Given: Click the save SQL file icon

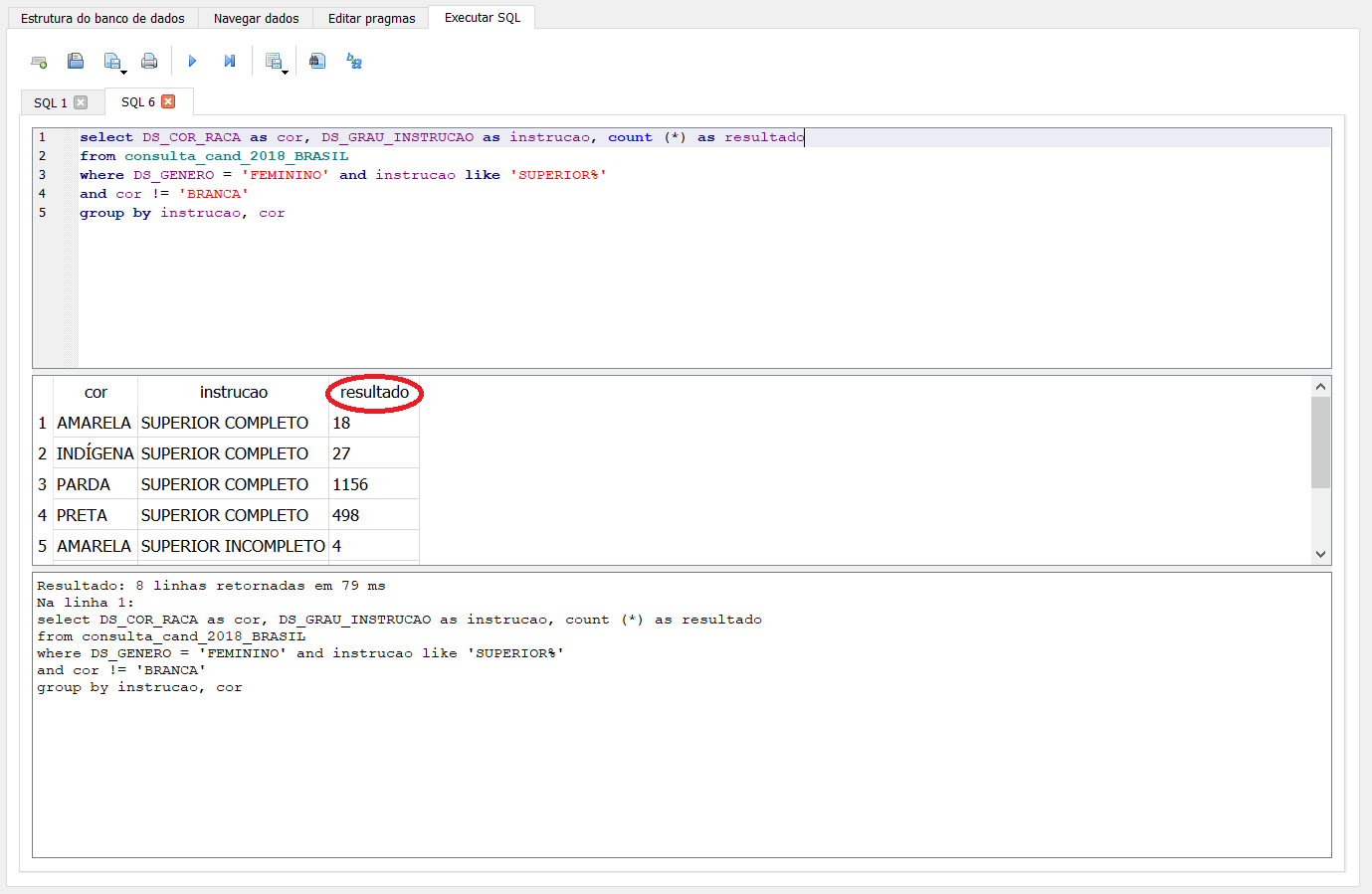Looking at the screenshot, I should (112, 62).
